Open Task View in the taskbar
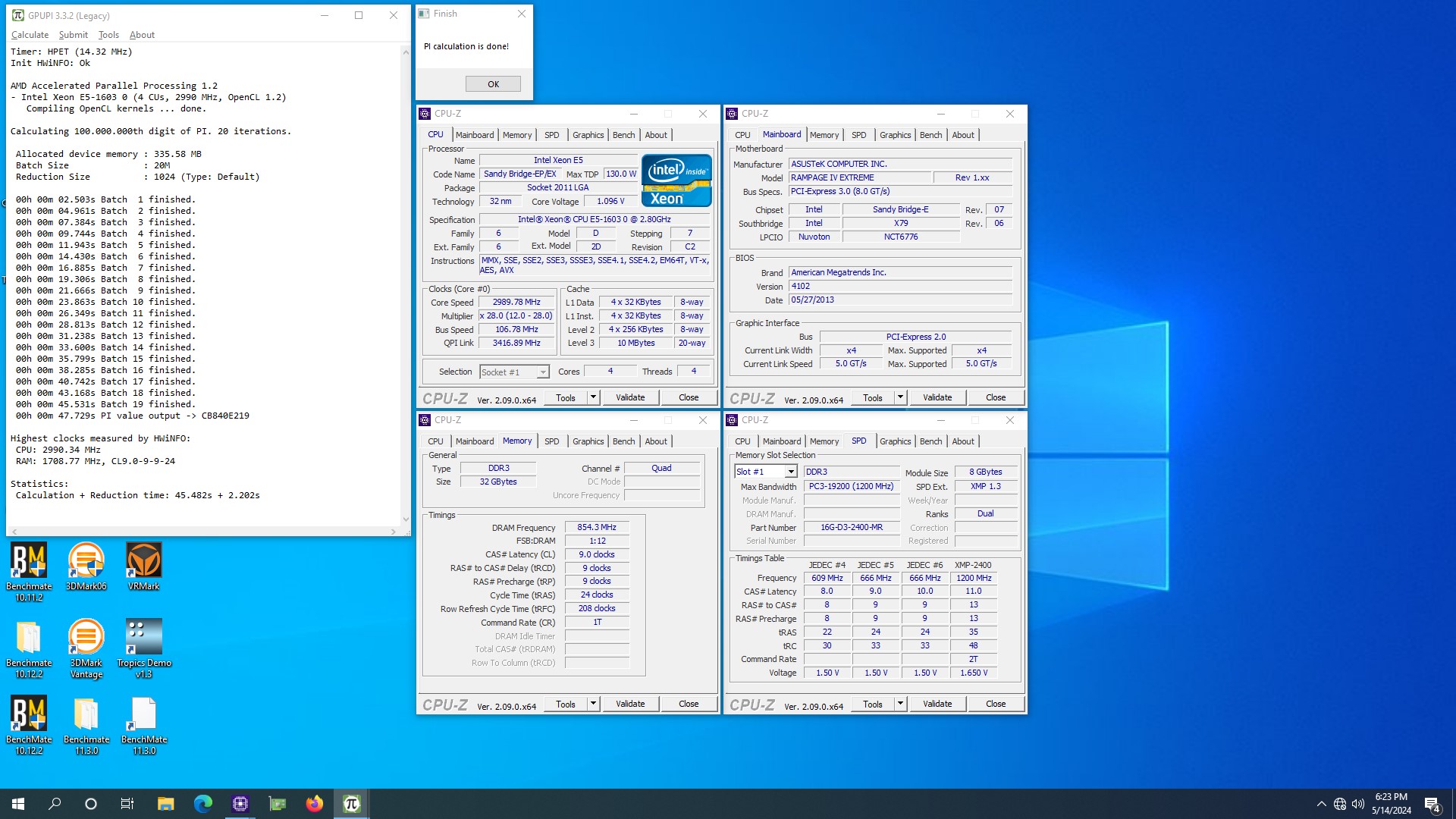Image resolution: width=1456 pixels, height=819 pixels. click(127, 804)
